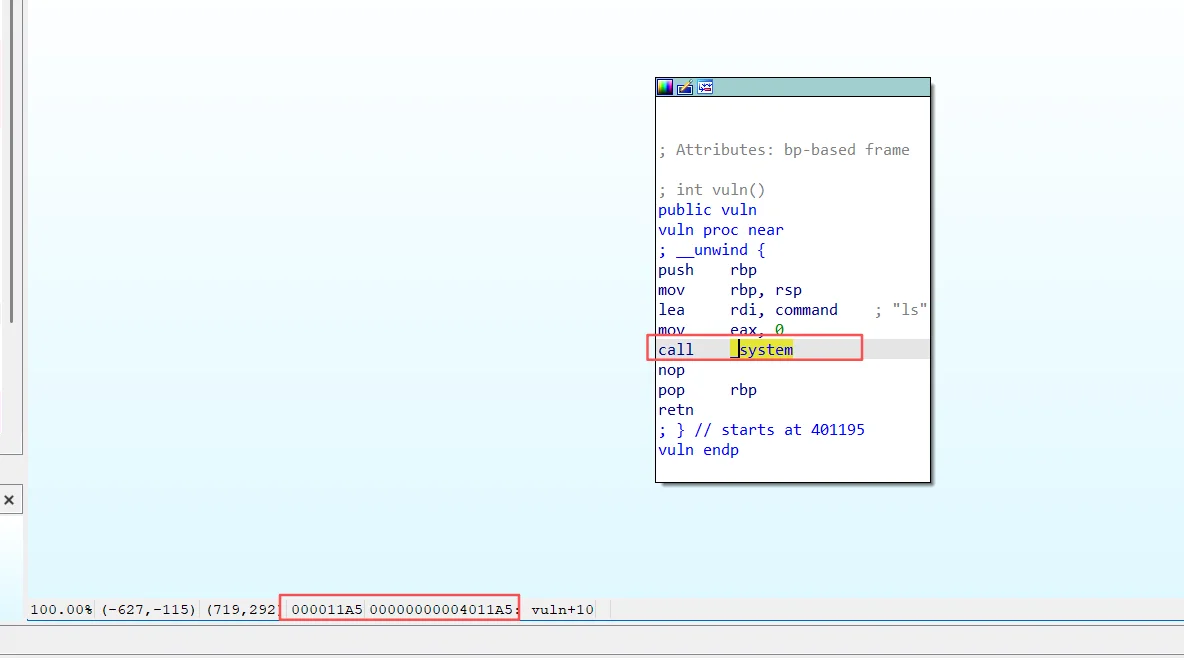The height and width of the screenshot is (660, 1184).
Task: Click the group nodes icon in node header
Action: click(x=705, y=88)
